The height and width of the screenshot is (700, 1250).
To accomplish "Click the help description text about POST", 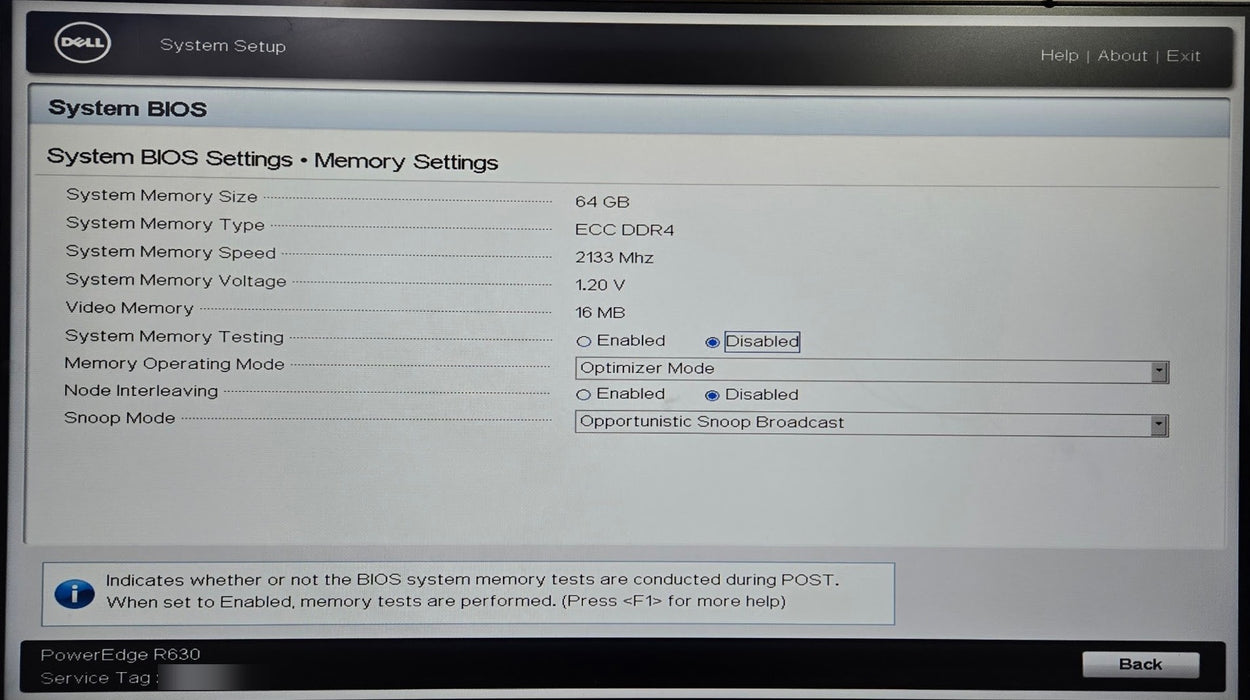I will tap(472, 590).
